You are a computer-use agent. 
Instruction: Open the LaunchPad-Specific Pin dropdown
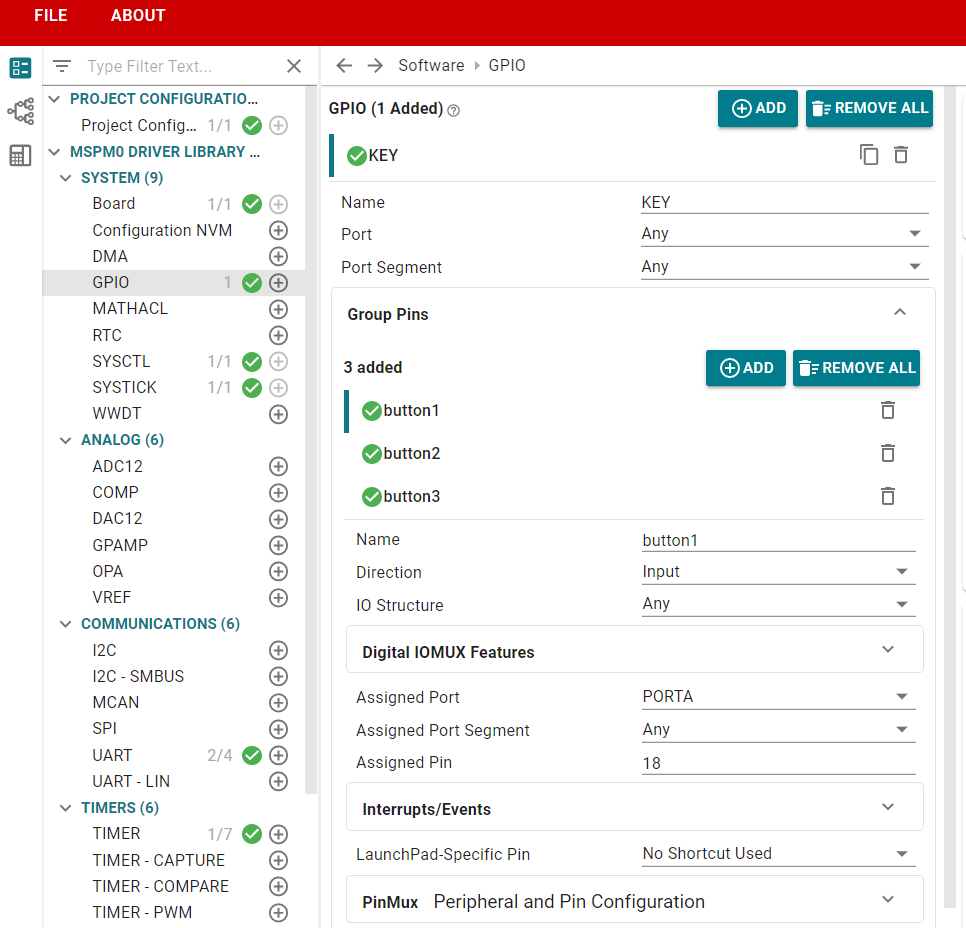[778, 854]
